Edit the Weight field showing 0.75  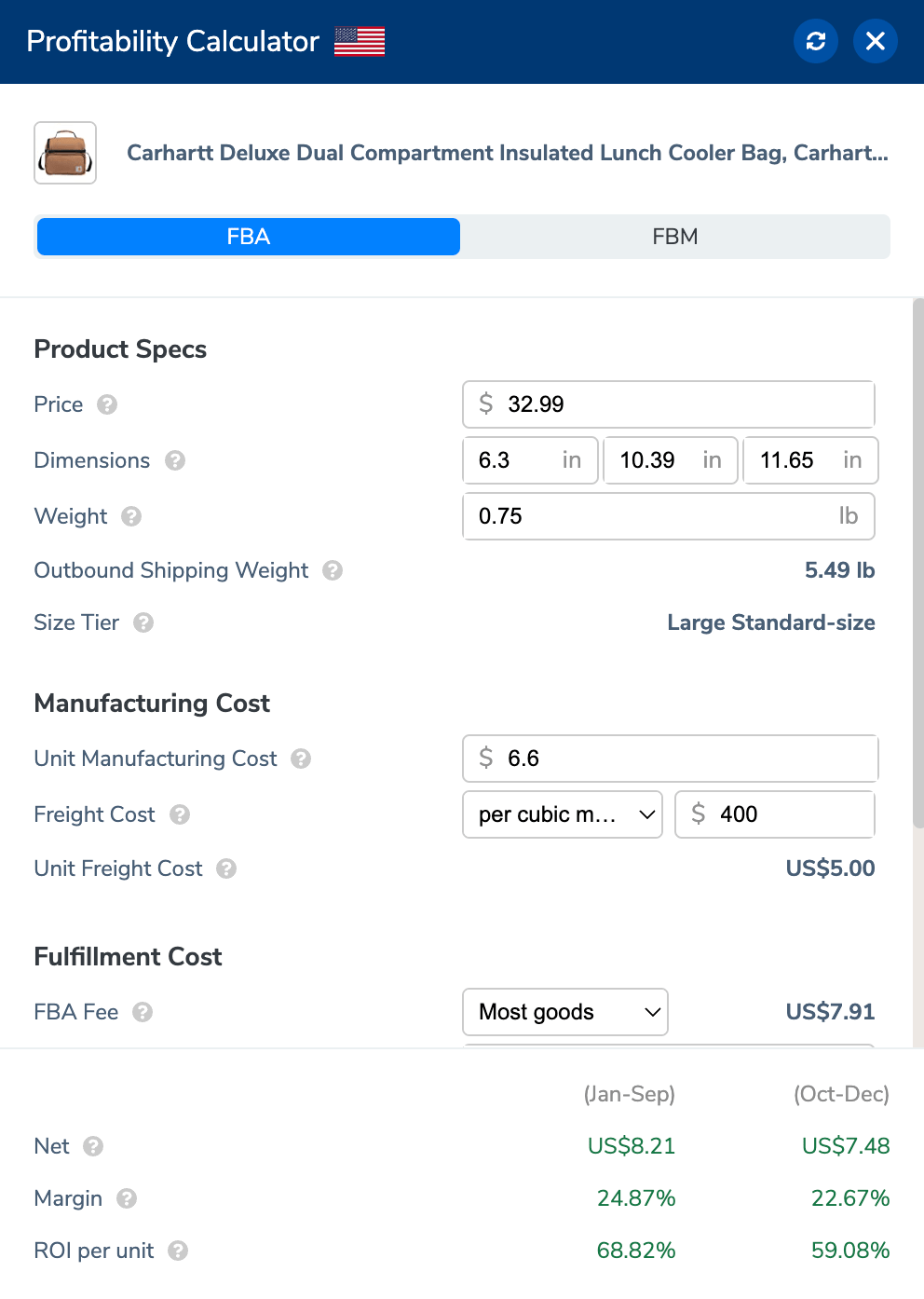[669, 516]
